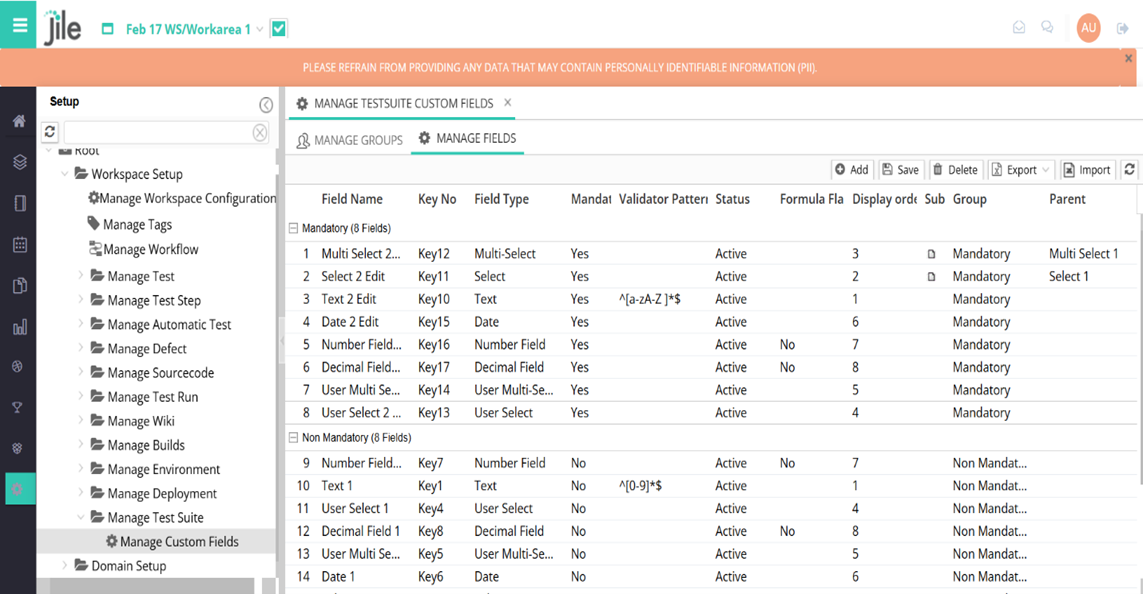The image size is (1143, 594).
Task: Open the AU user avatar
Action: (1088, 28)
